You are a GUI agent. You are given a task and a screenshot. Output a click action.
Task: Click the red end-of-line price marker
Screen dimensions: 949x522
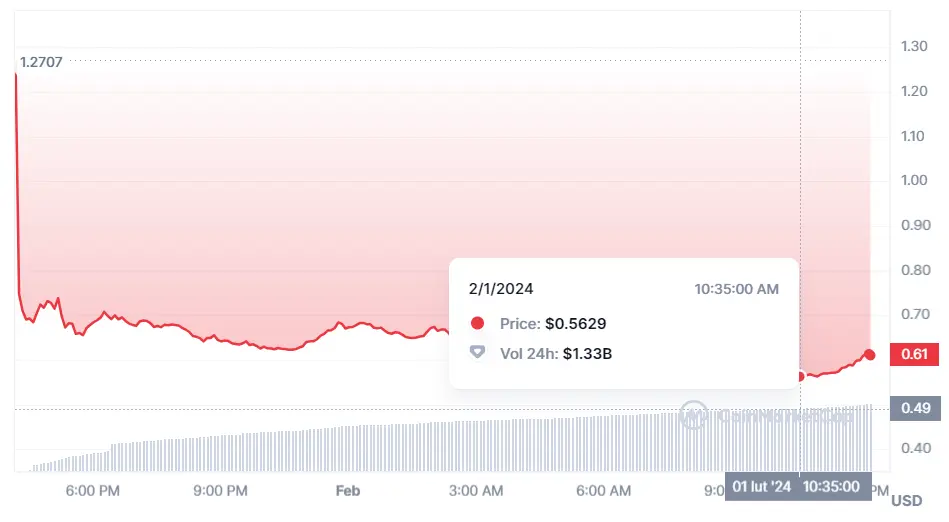(x=870, y=355)
